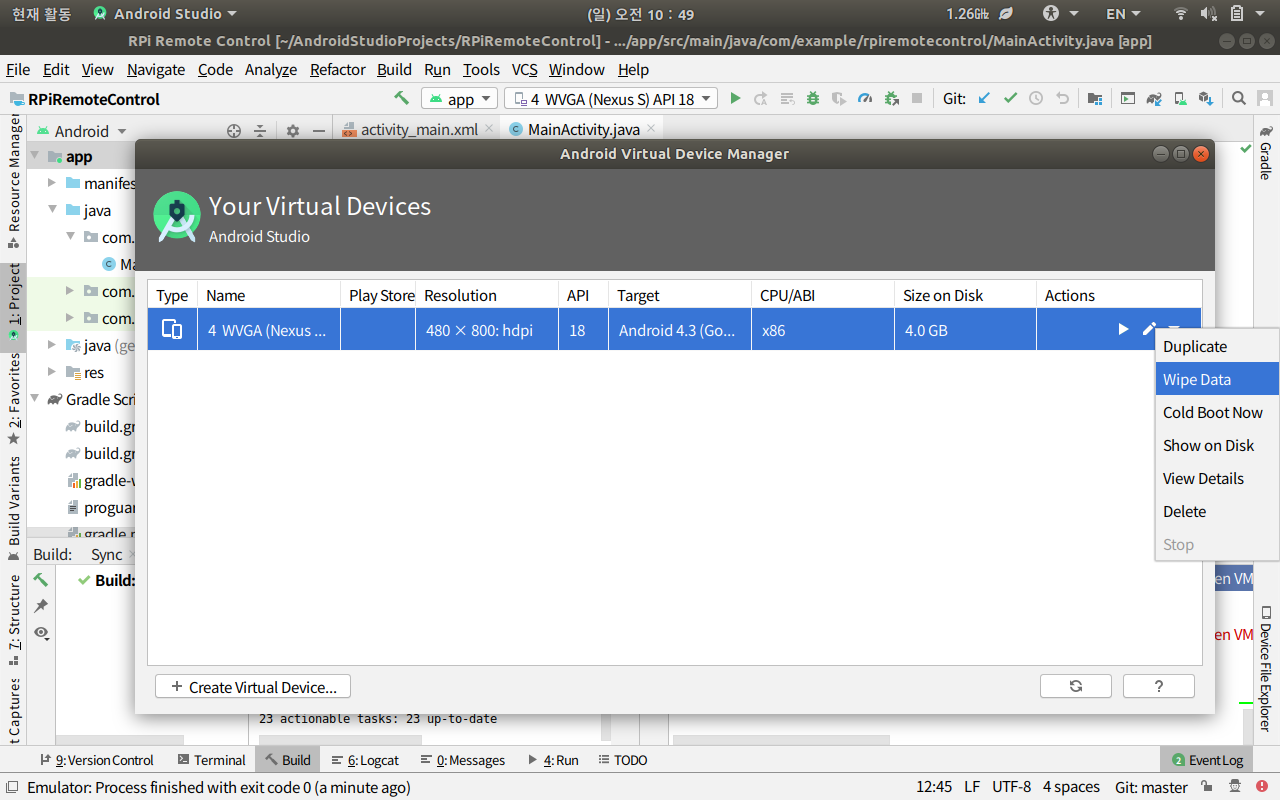Click Git Commit green checkmark
This screenshot has width=1280, height=800.
pyautogui.click(x=1010, y=98)
